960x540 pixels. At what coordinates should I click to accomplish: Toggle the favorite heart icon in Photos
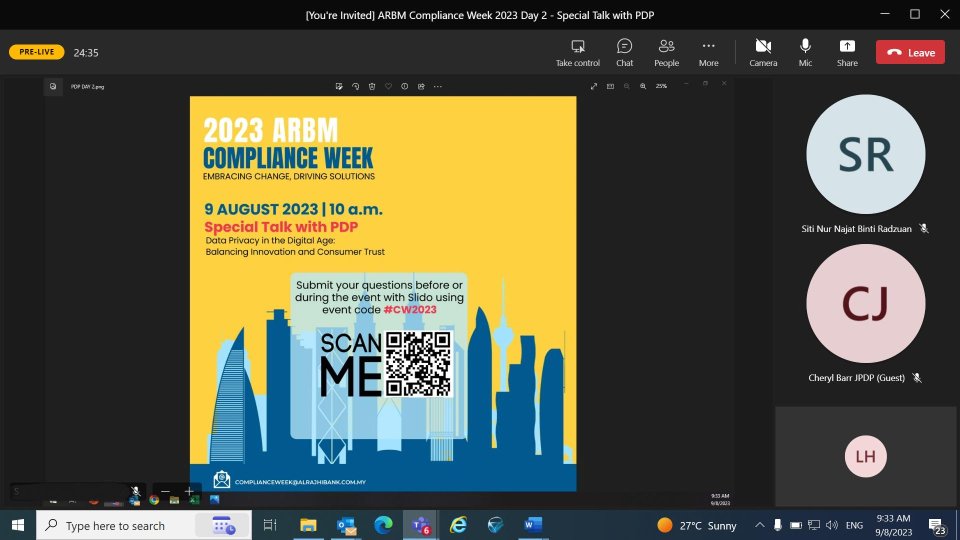click(x=388, y=86)
